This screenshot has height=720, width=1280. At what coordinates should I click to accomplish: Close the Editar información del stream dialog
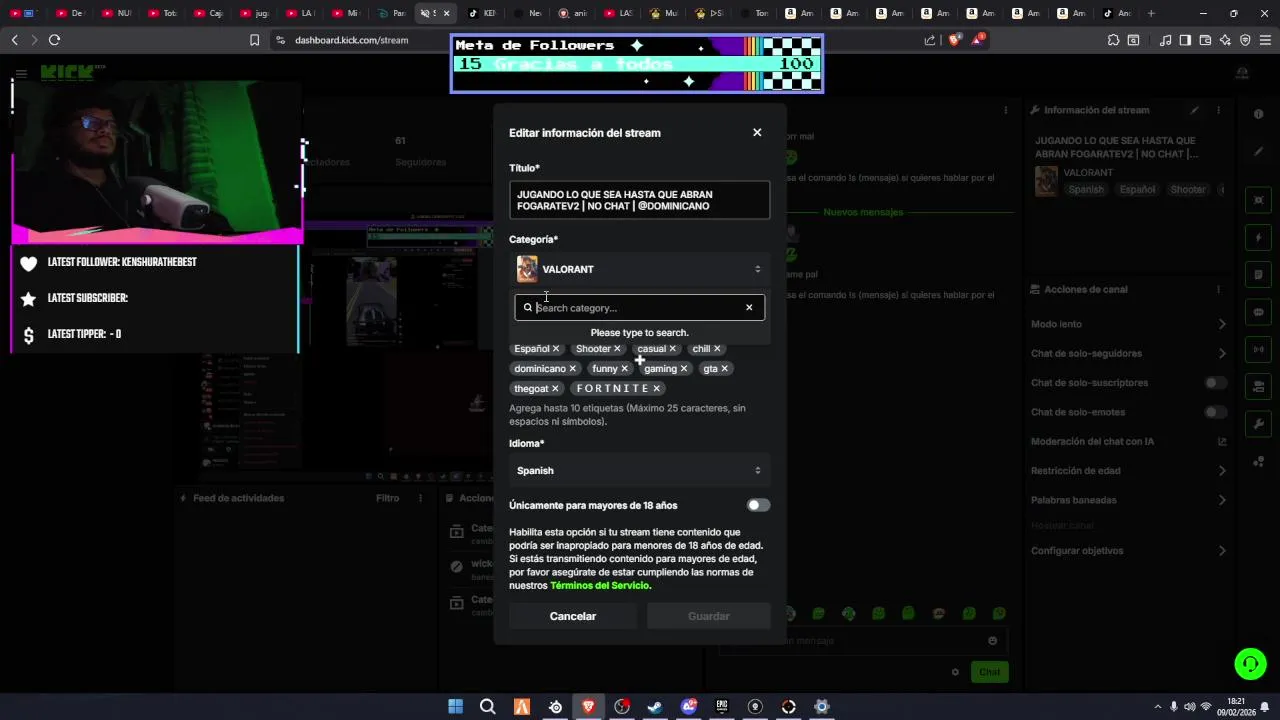(757, 132)
